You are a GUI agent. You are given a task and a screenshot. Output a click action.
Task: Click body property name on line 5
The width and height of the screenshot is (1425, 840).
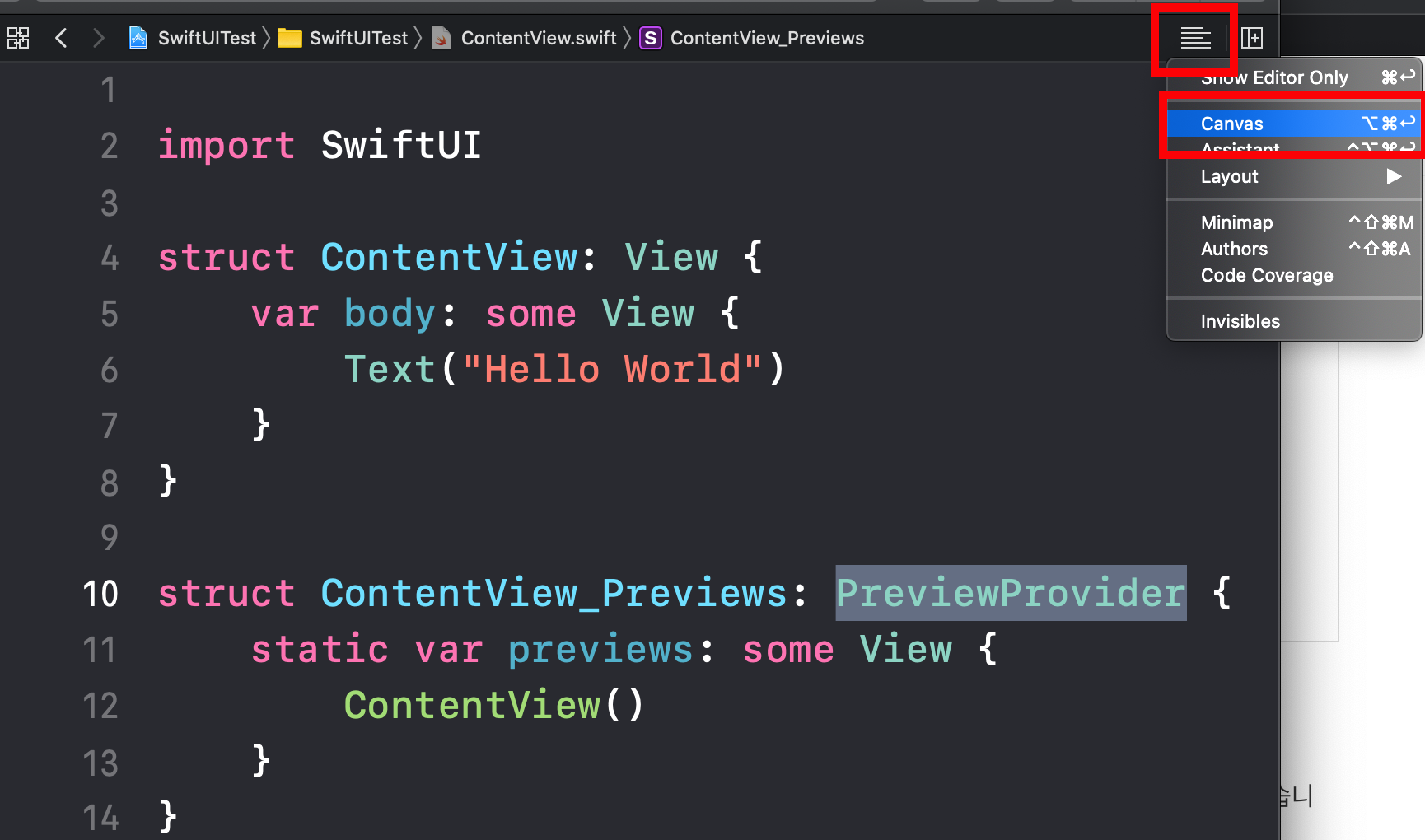click(390, 314)
